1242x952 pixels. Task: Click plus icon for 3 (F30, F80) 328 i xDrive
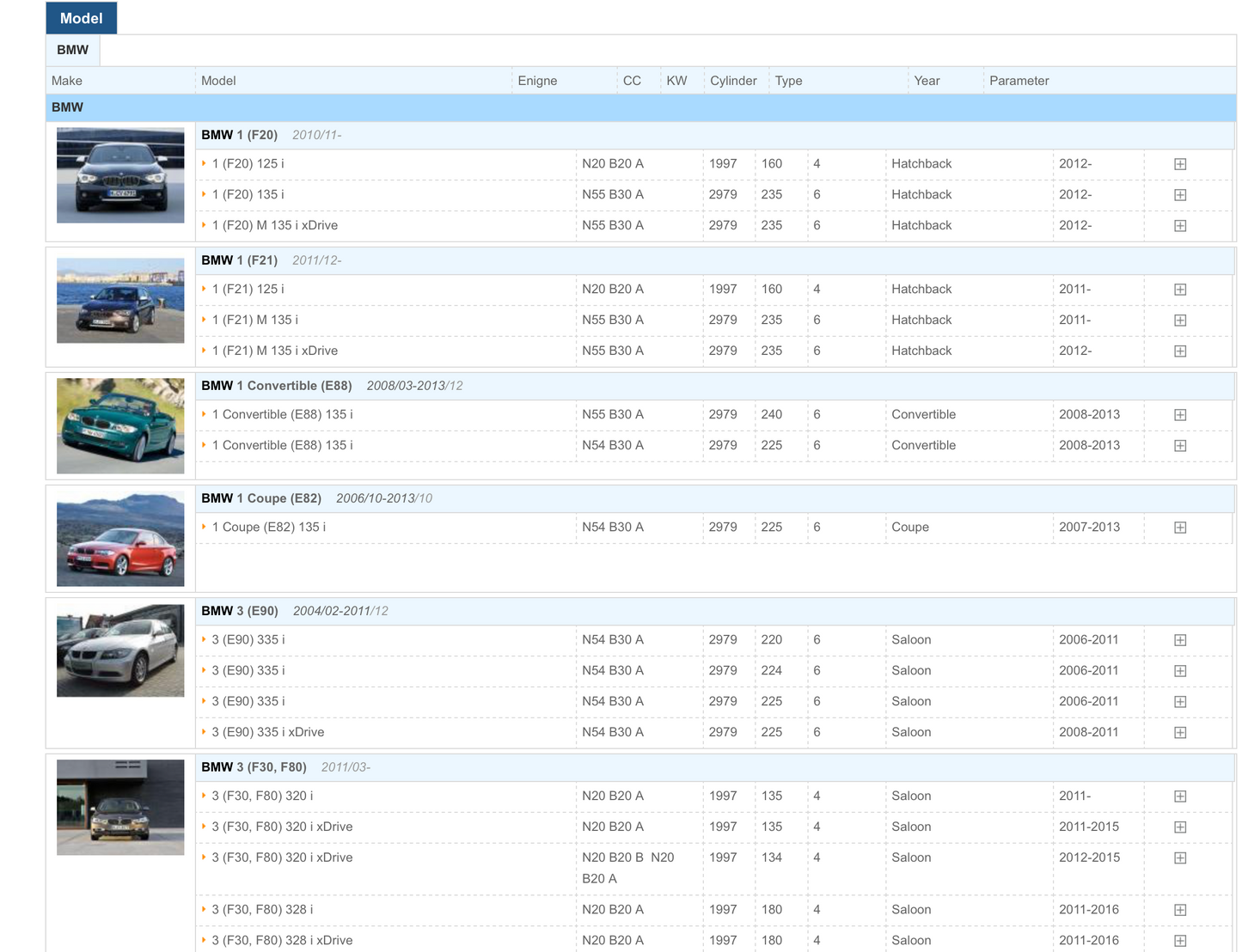click(1180, 941)
